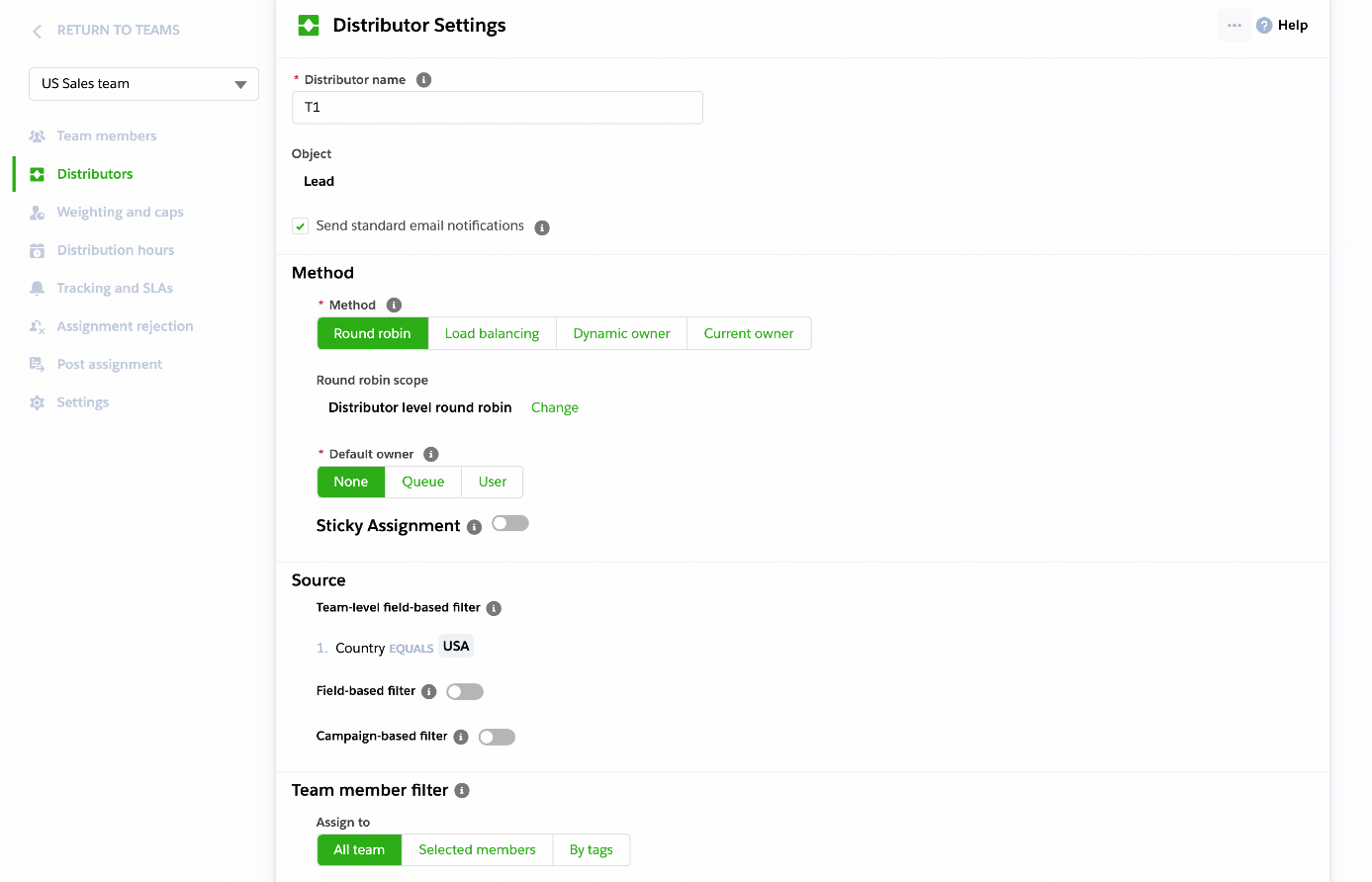
Task: Click the Lead object value
Action: coord(319,182)
